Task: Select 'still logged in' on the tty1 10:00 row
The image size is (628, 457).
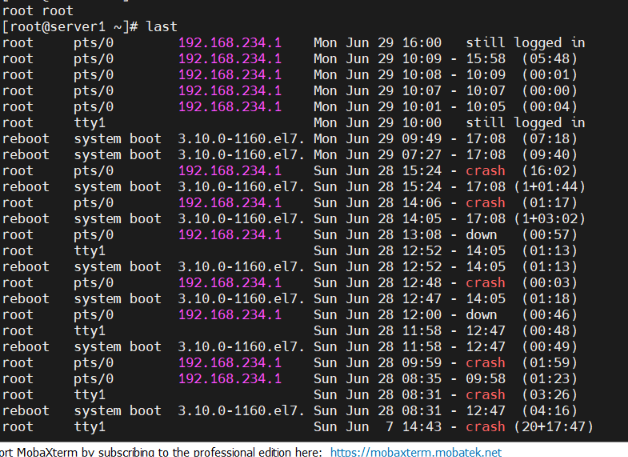Action: (x=525, y=123)
